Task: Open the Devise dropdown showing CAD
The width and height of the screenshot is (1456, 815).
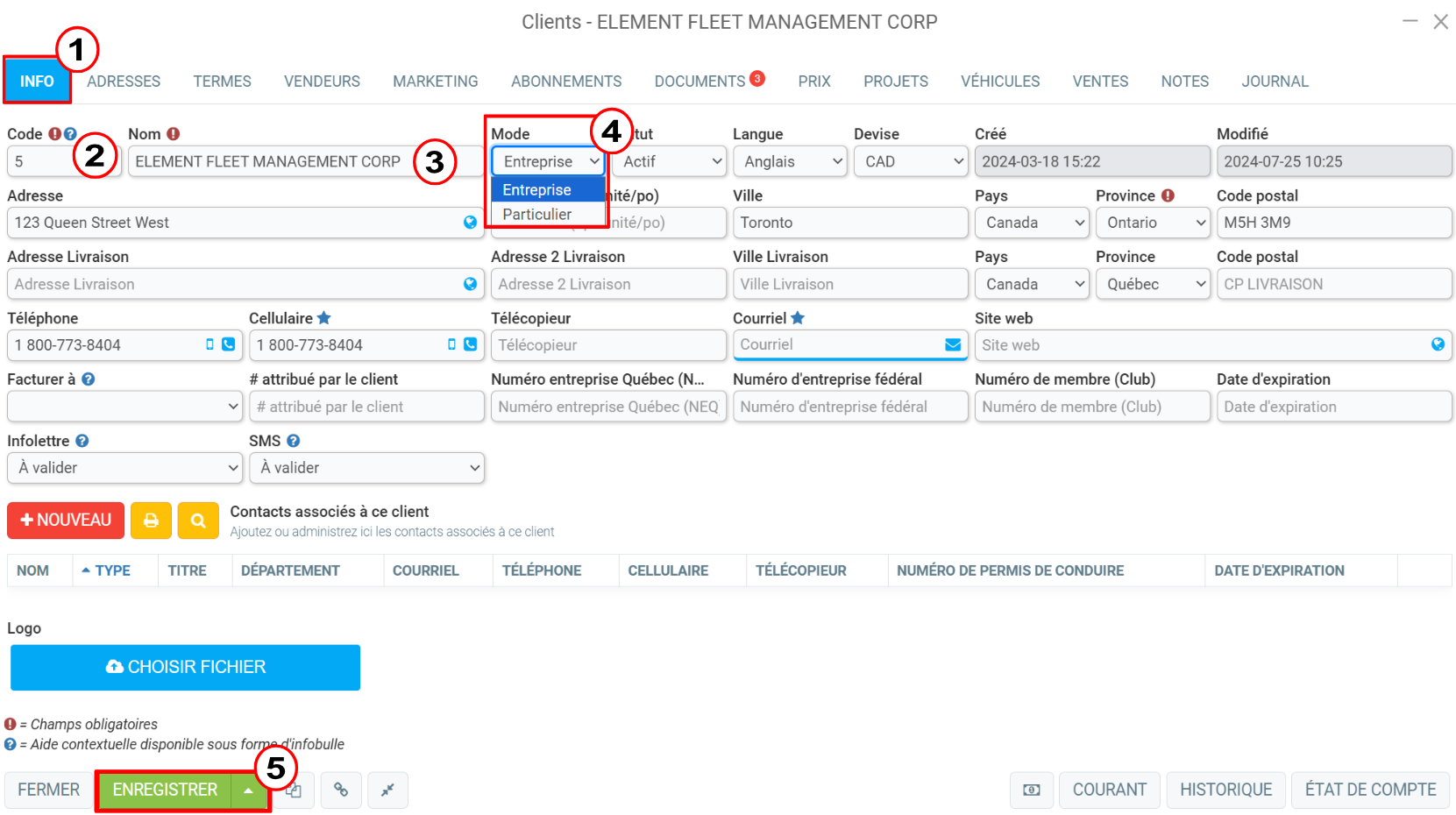Action: [x=911, y=161]
